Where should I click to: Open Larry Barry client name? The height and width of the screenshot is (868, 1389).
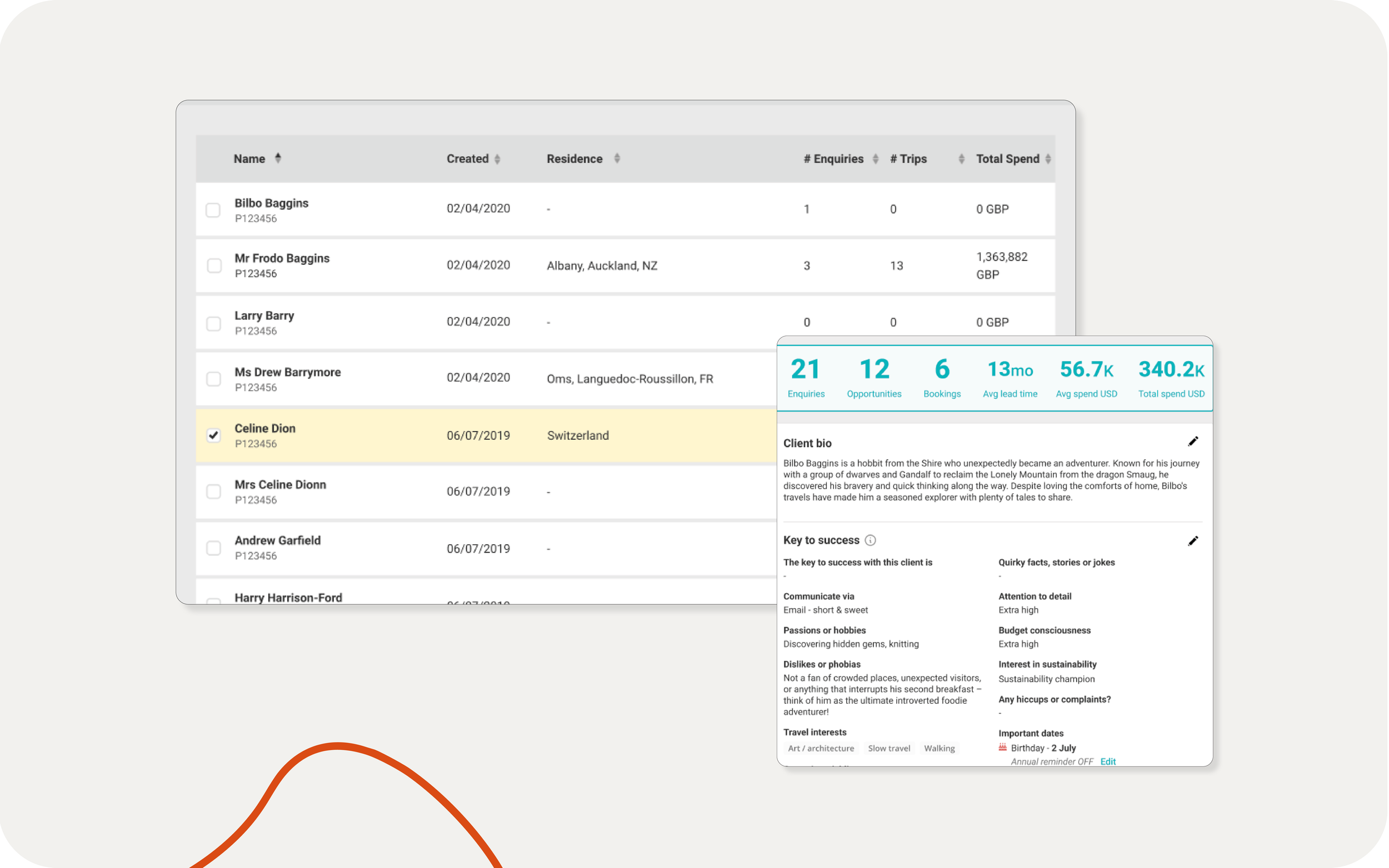tap(264, 316)
